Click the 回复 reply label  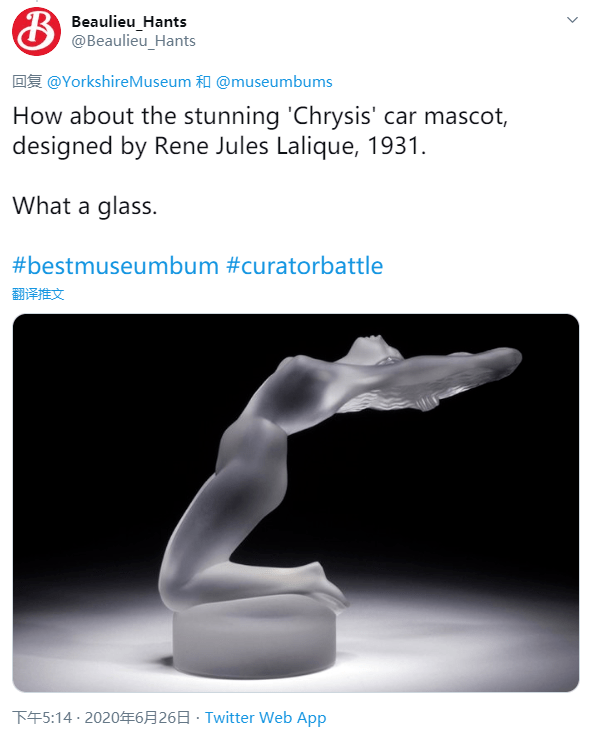click(x=27, y=82)
